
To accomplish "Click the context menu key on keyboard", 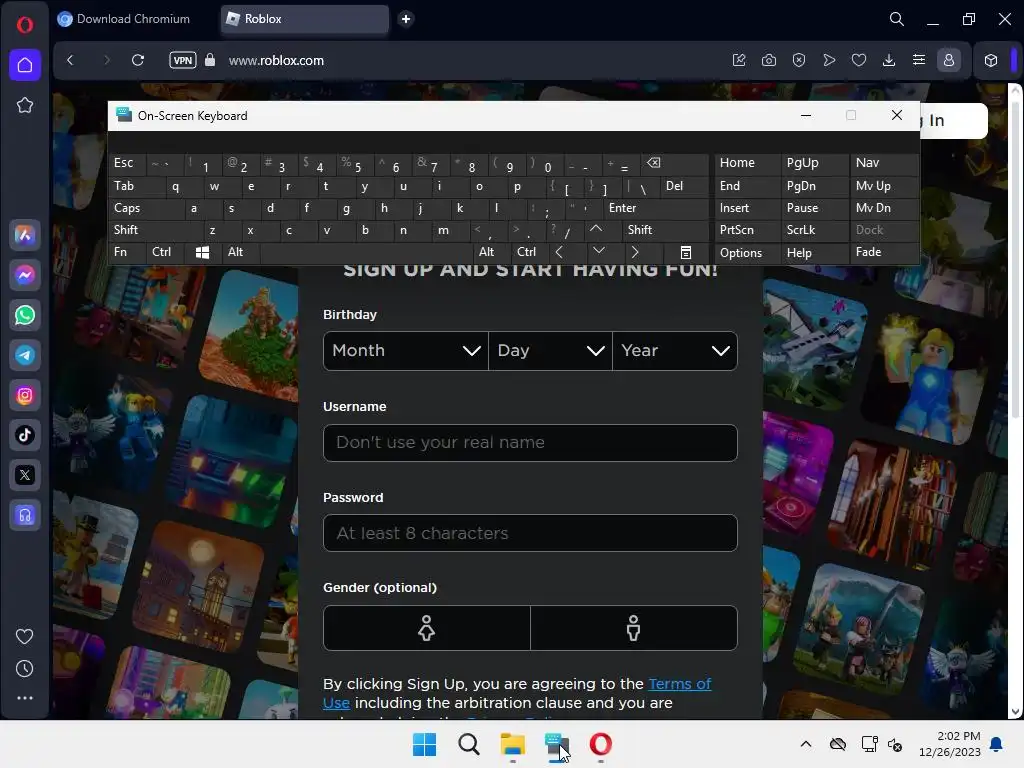I will (x=686, y=253).
